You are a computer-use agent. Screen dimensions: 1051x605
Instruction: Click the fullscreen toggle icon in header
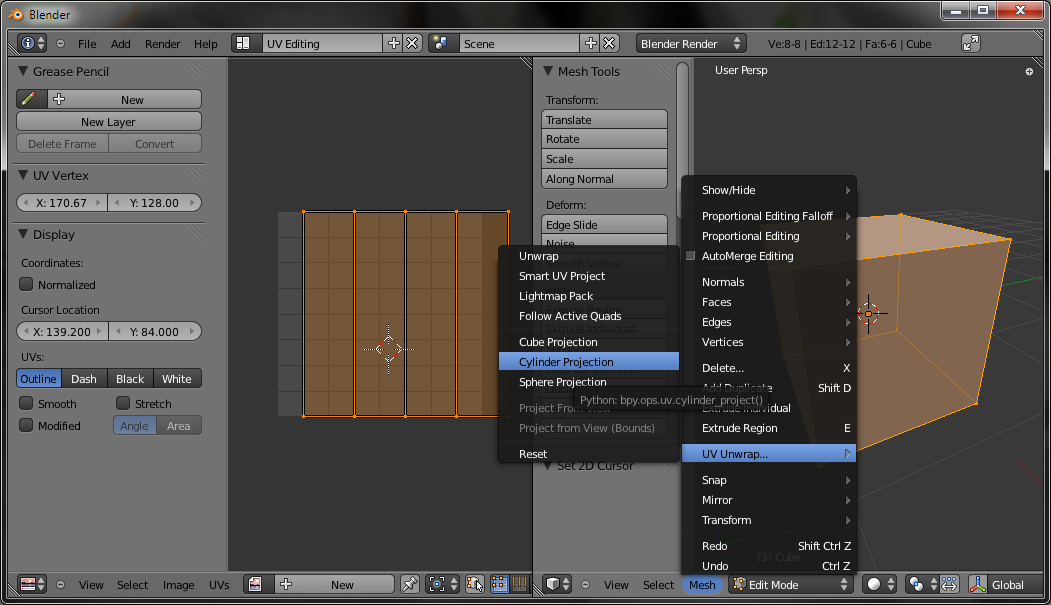click(971, 43)
